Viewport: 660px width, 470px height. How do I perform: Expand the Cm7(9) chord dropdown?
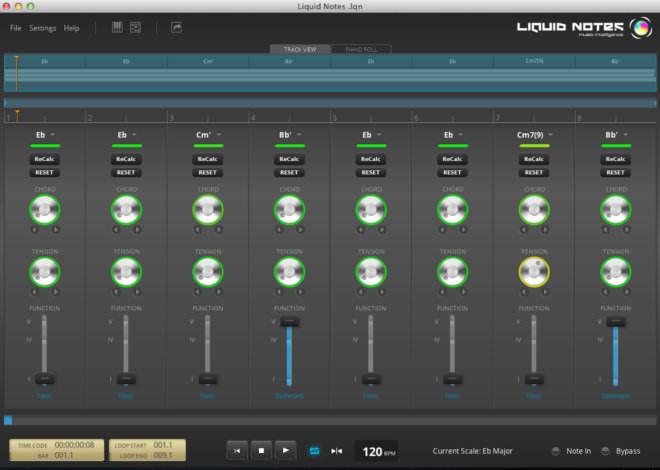551,134
